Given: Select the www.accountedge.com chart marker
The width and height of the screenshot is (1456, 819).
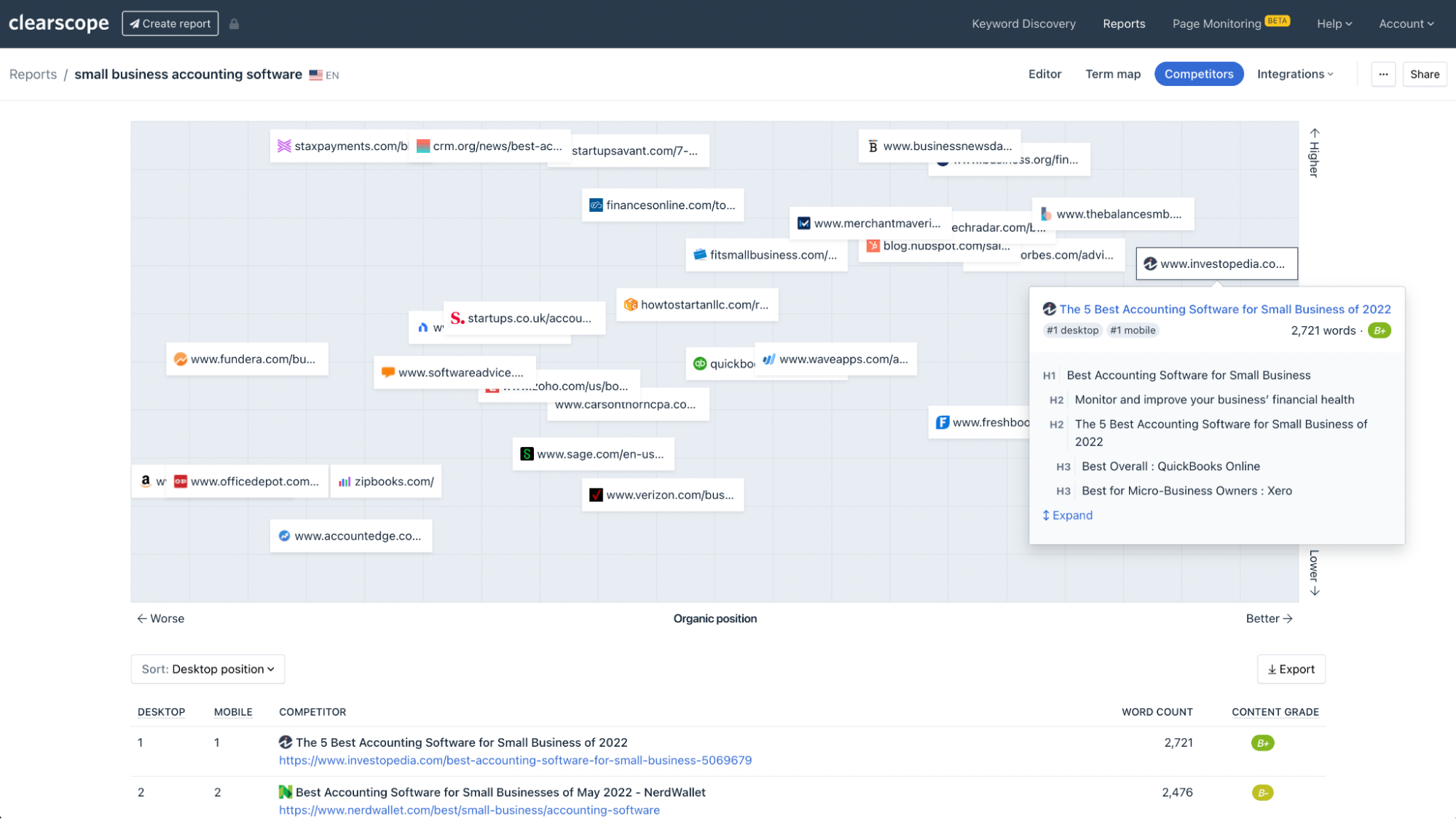Looking at the screenshot, I should pos(350,537).
